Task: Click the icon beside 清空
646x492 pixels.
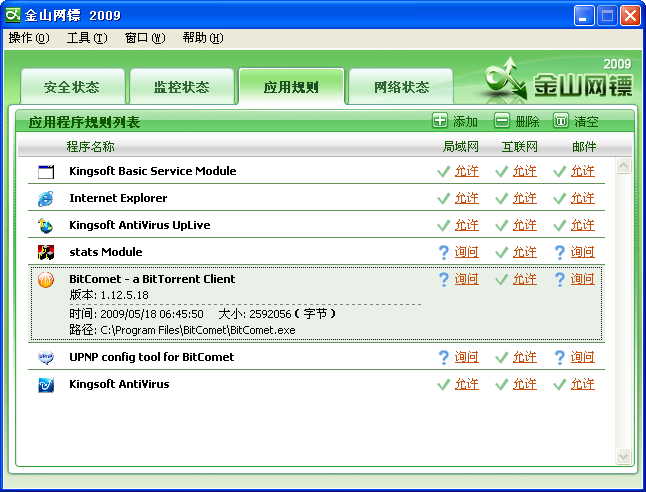Action: click(560, 121)
